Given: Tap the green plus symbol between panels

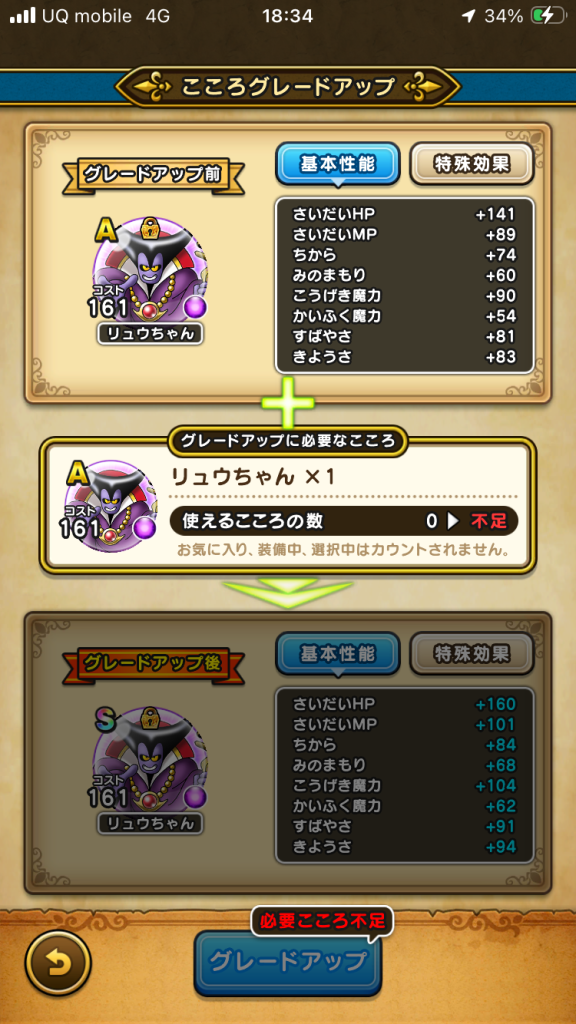Looking at the screenshot, I should pyautogui.click(x=287, y=402).
